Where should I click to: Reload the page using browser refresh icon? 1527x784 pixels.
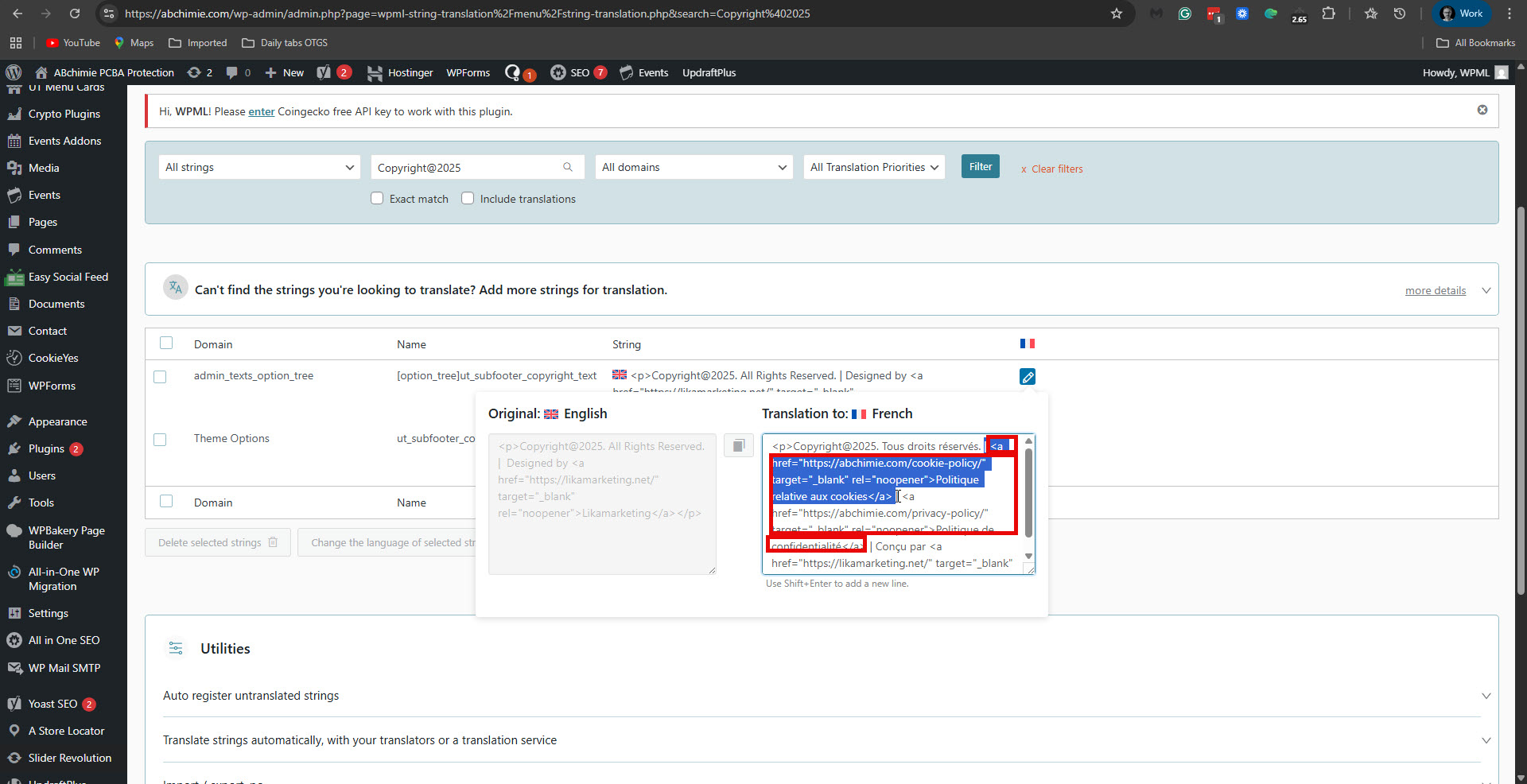(75, 14)
